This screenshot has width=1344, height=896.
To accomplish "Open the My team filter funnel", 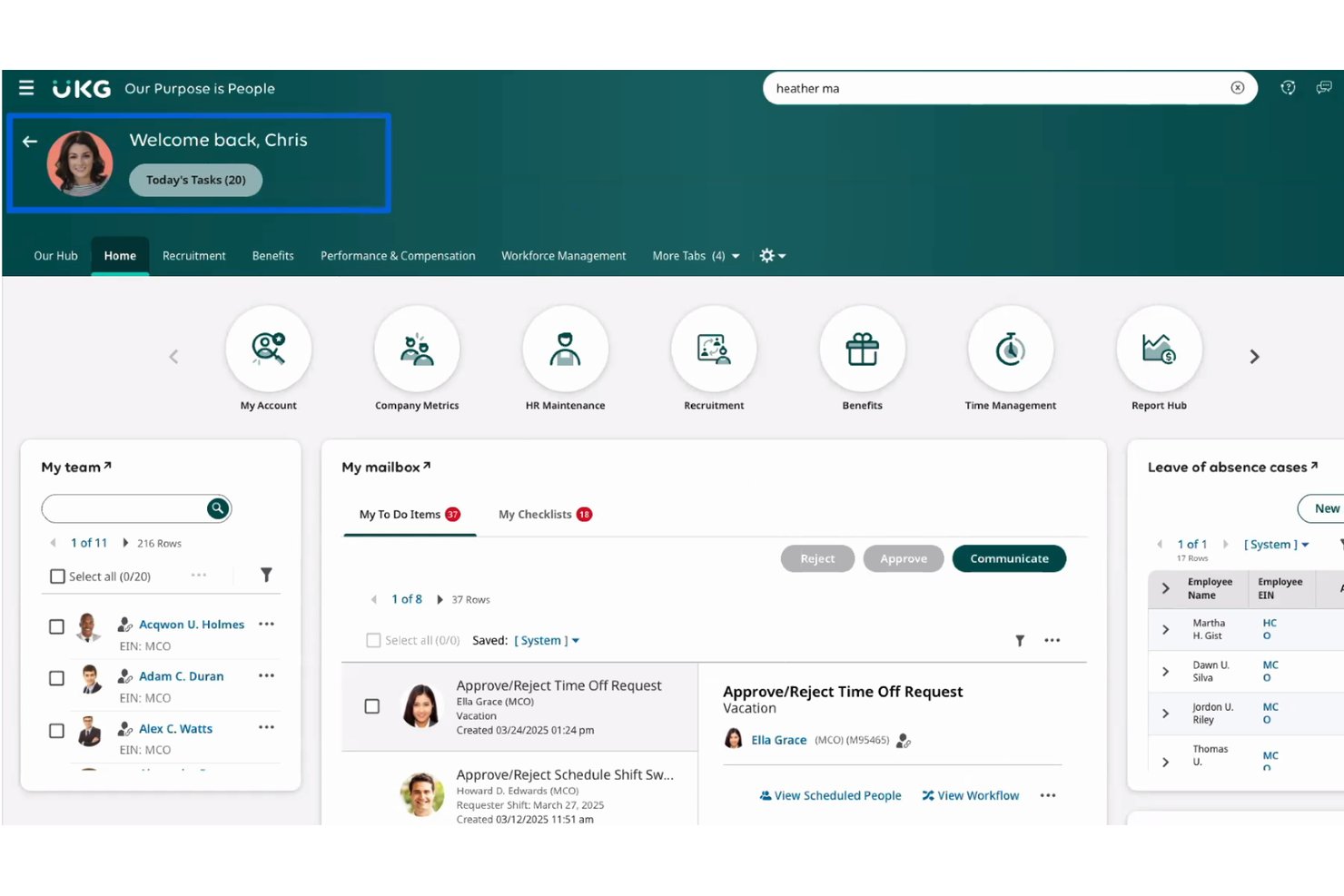I will click(266, 575).
